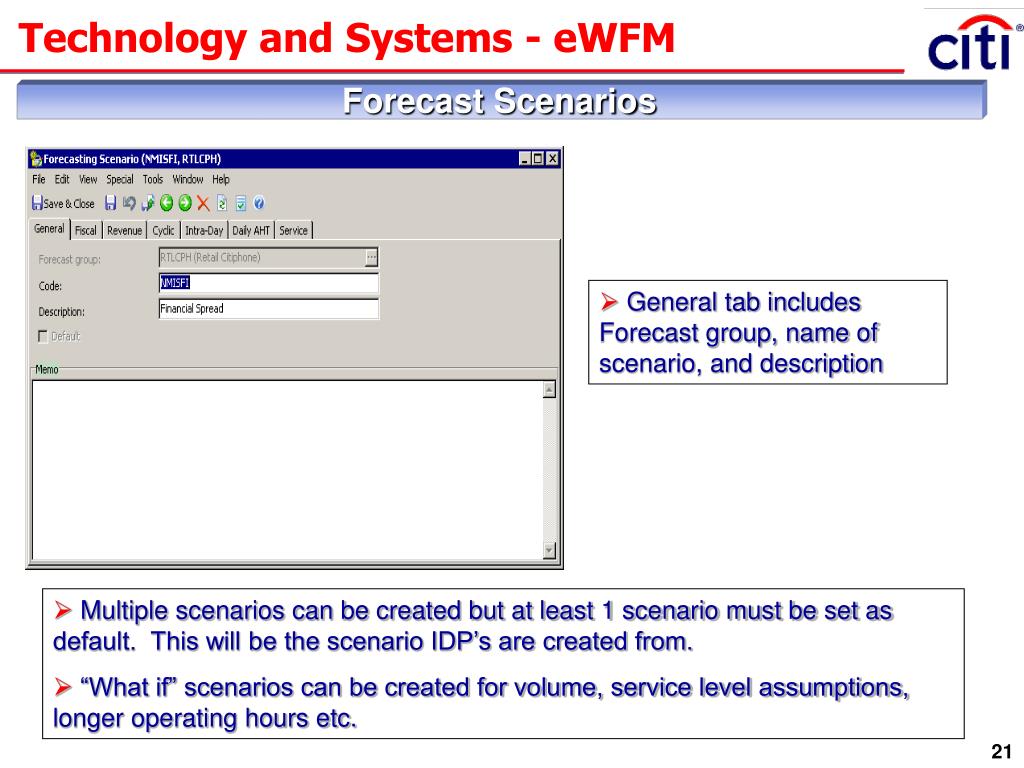Click the Memo scrollbar up arrow
This screenshot has height=768, width=1024.
[x=549, y=390]
